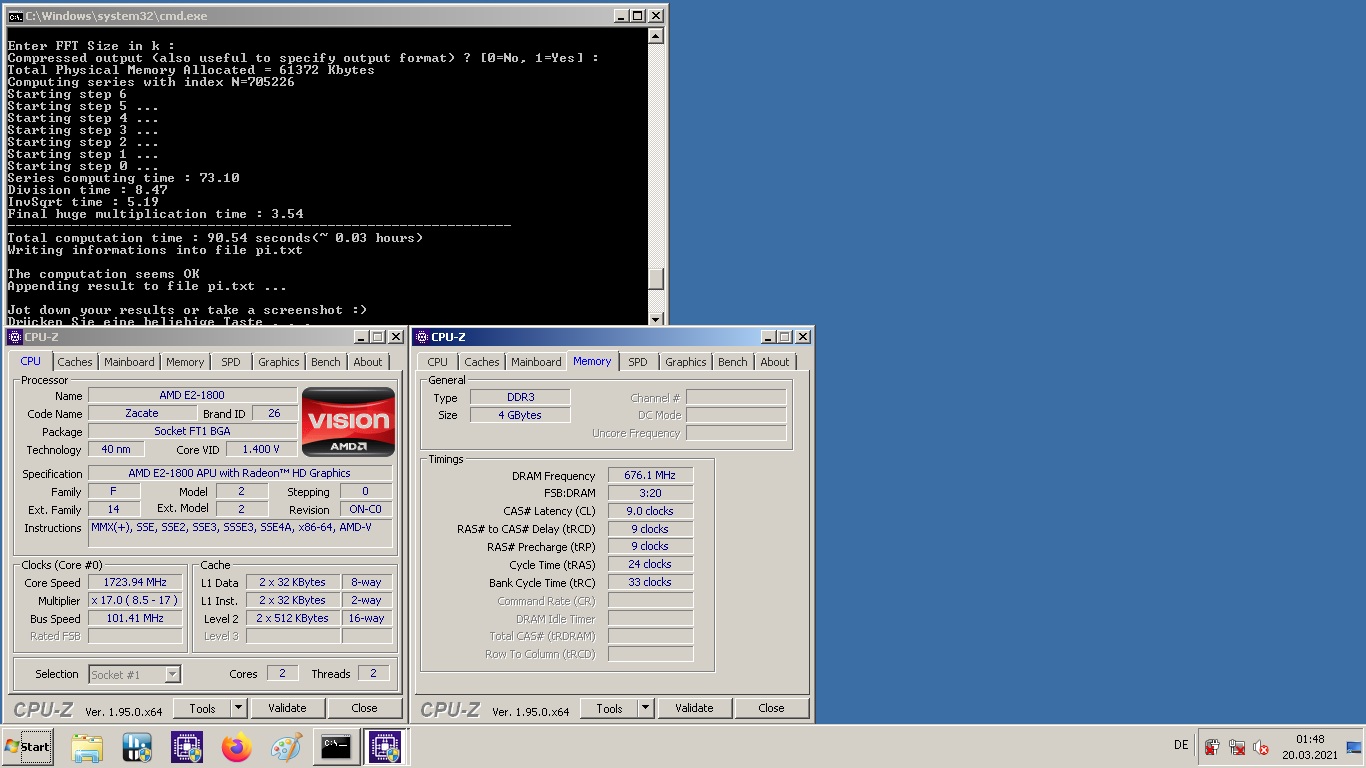1366x768 pixels.
Task: Click Validate in left CPU-Z window
Action: [287, 708]
